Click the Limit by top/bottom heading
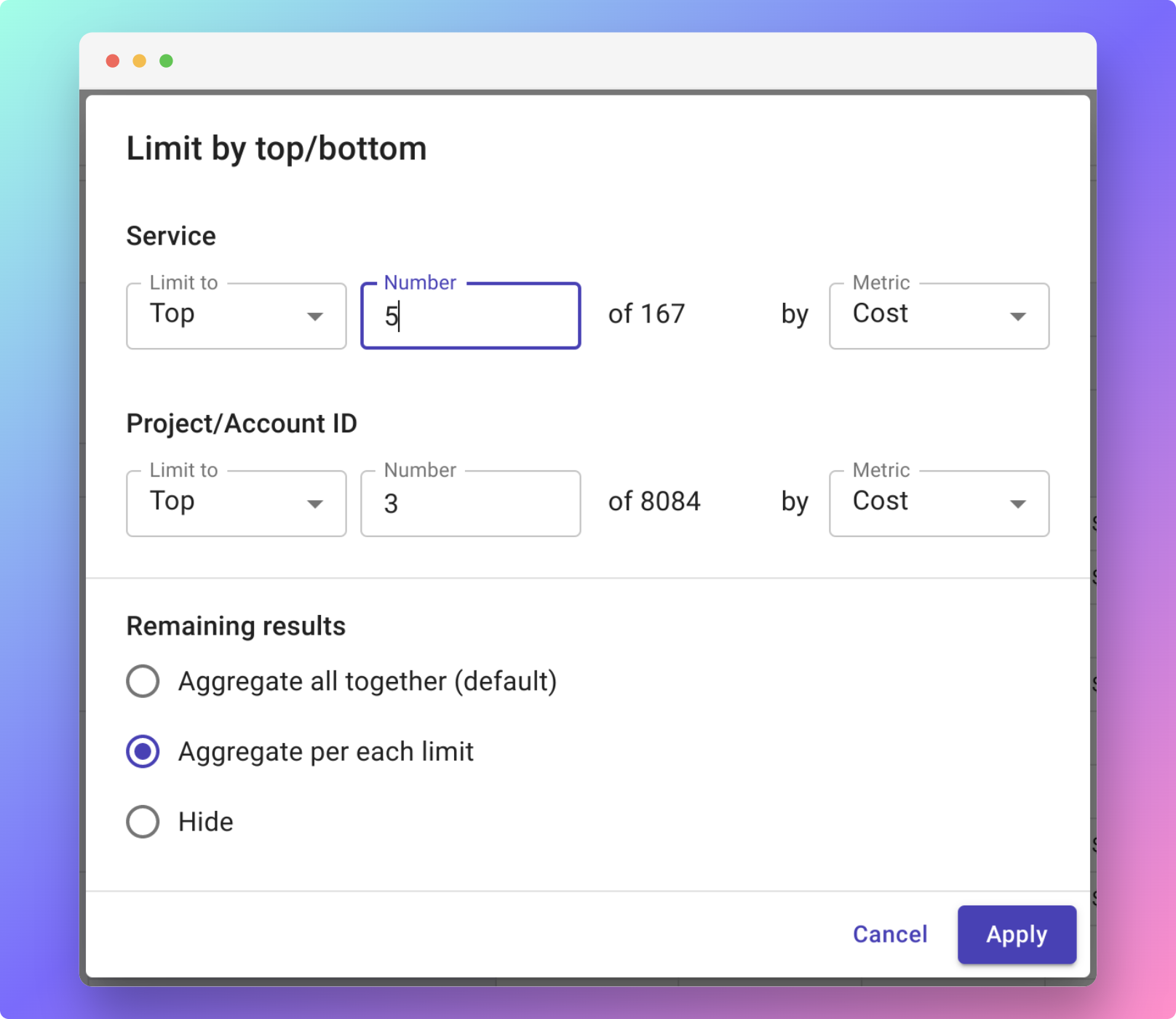 tap(277, 148)
